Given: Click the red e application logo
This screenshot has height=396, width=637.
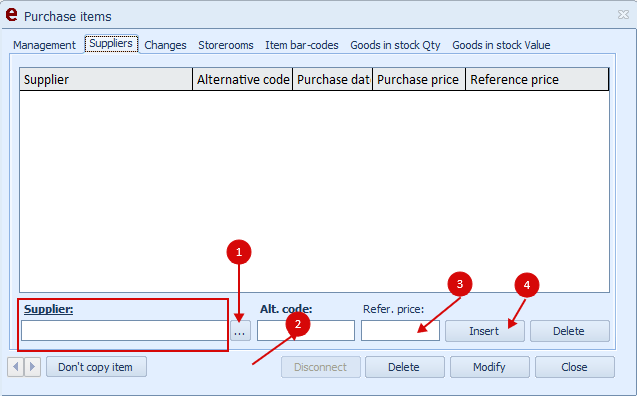Looking at the screenshot, I should [11, 15].
